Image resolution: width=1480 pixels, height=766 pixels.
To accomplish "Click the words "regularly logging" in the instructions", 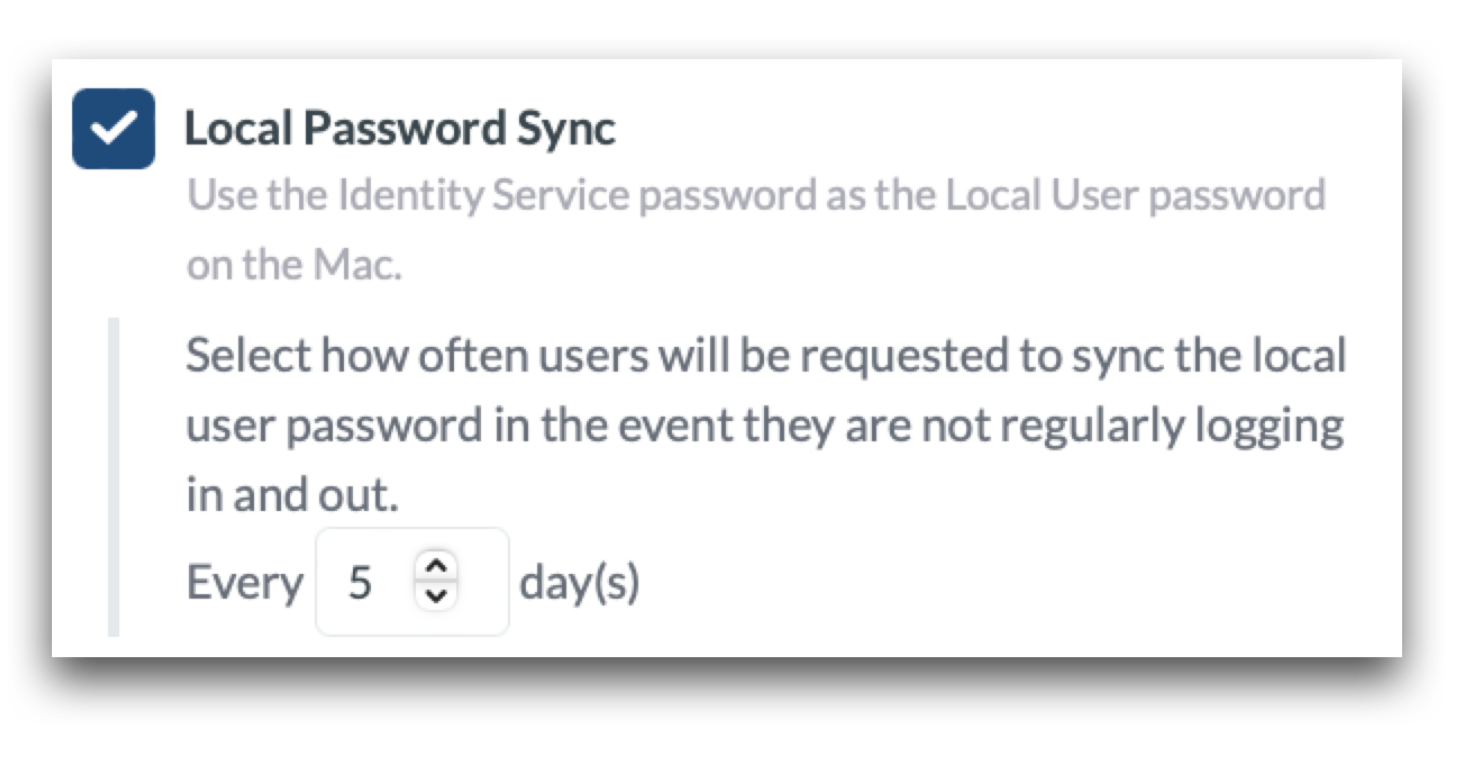I will click(x=1172, y=426).
